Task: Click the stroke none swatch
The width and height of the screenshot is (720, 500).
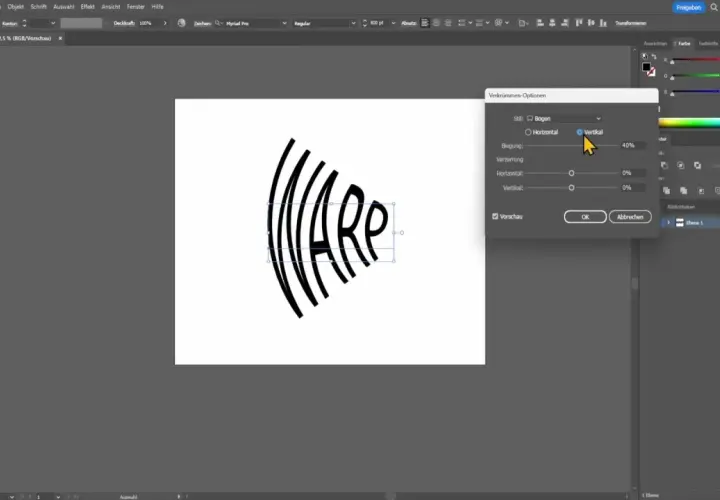Action: [651, 72]
